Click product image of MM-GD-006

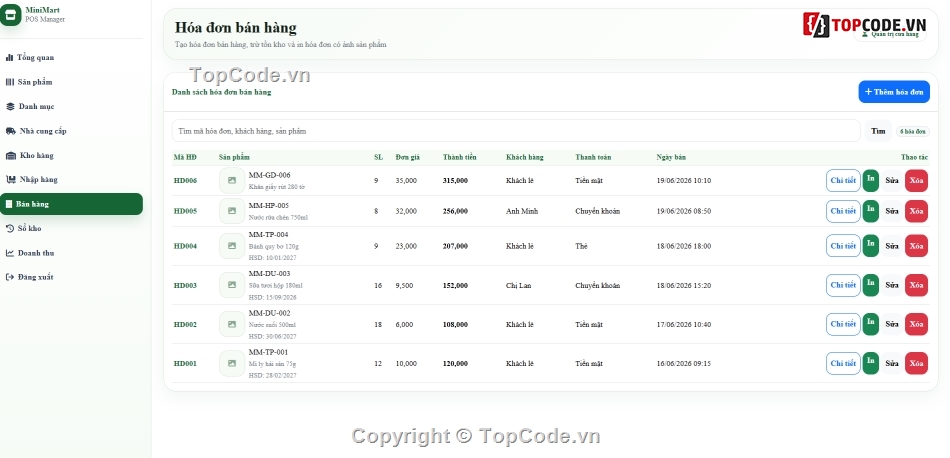pos(231,181)
